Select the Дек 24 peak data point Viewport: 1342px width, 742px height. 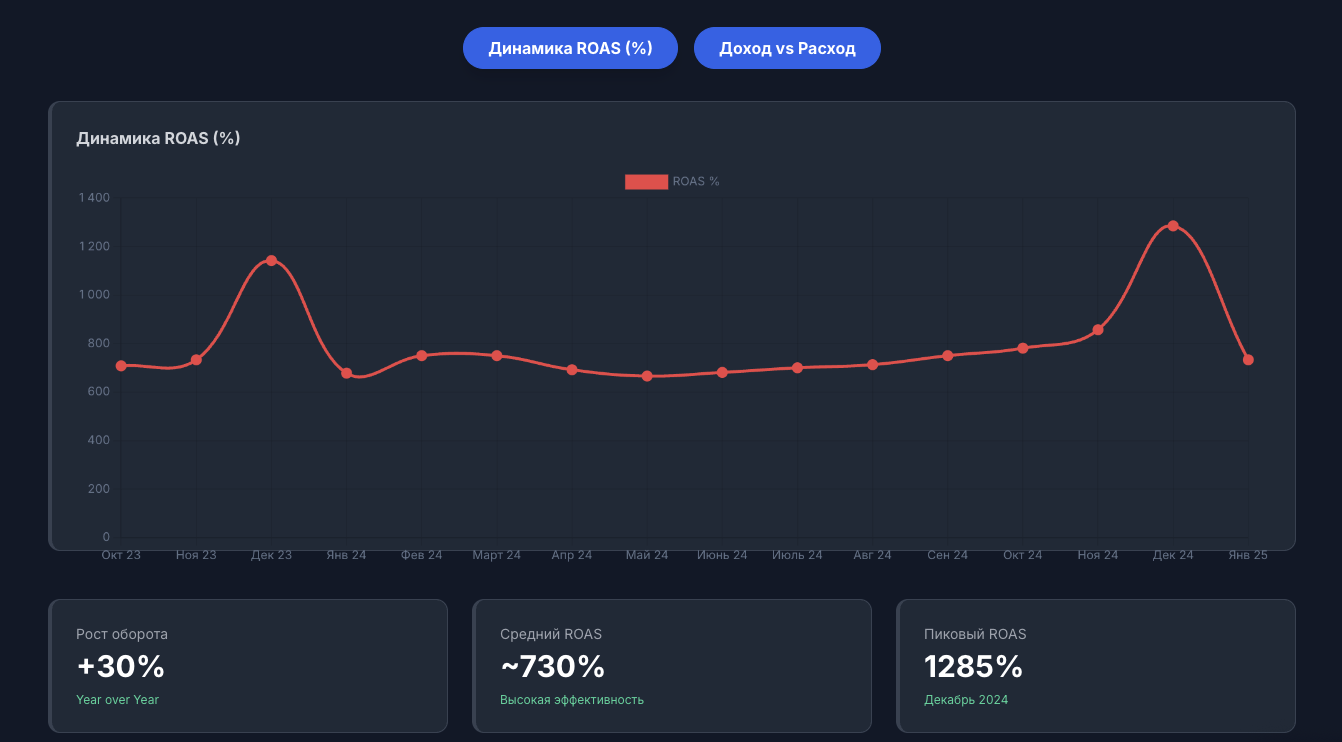tap(1173, 226)
